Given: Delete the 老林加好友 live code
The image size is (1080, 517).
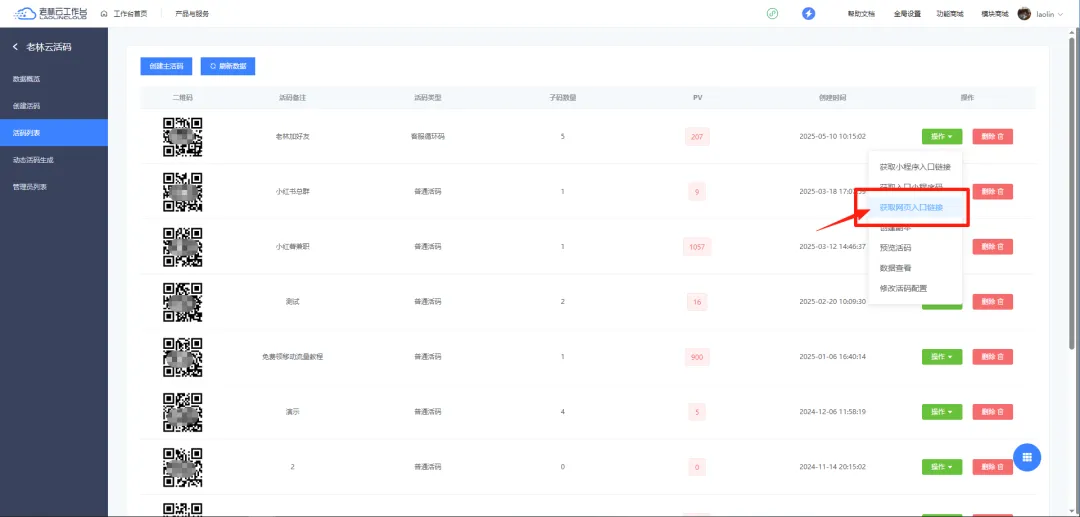Looking at the screenshot, I should (993, 136).
